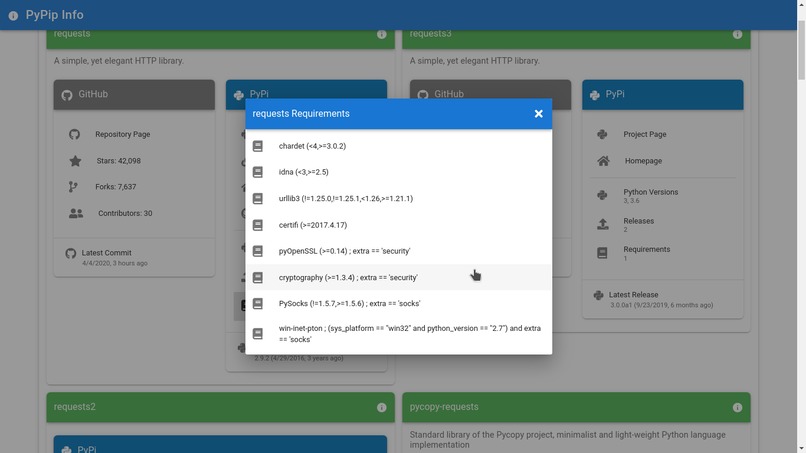Select the urllib3 requirement entry

(x=398, y=198)
